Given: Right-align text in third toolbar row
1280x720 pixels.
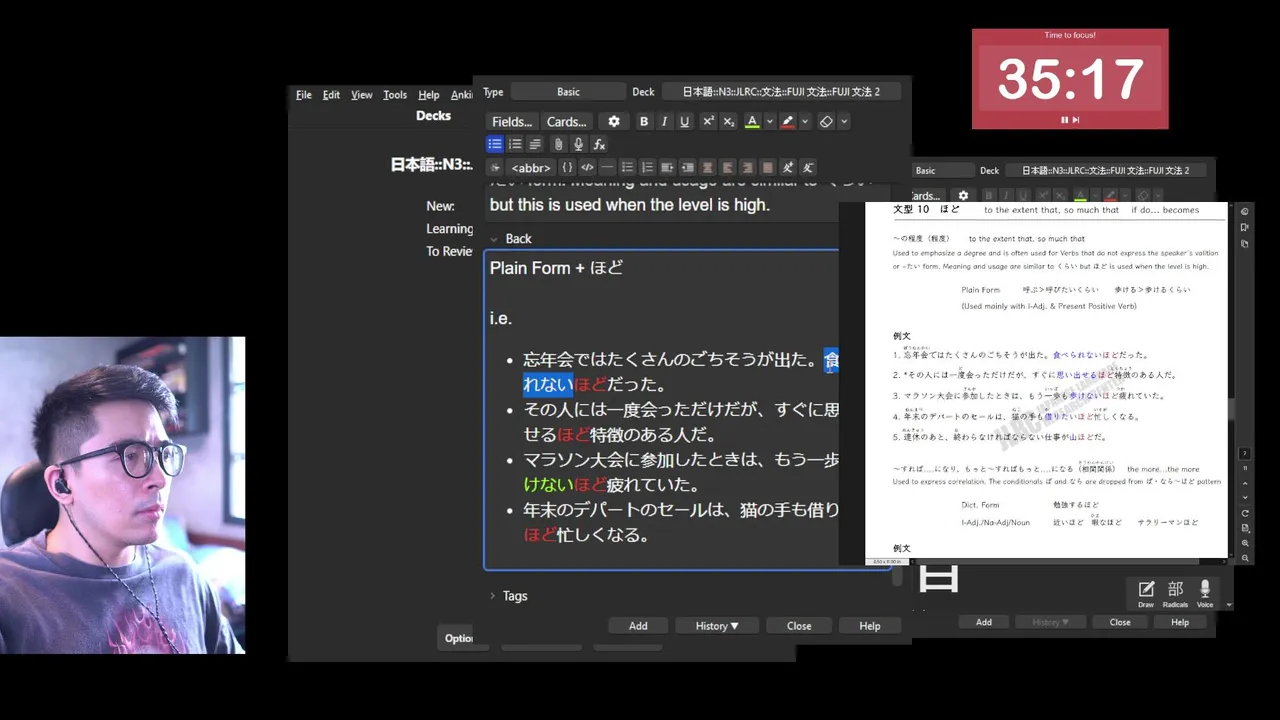Looking at the screenshot, I should point(748,168).
